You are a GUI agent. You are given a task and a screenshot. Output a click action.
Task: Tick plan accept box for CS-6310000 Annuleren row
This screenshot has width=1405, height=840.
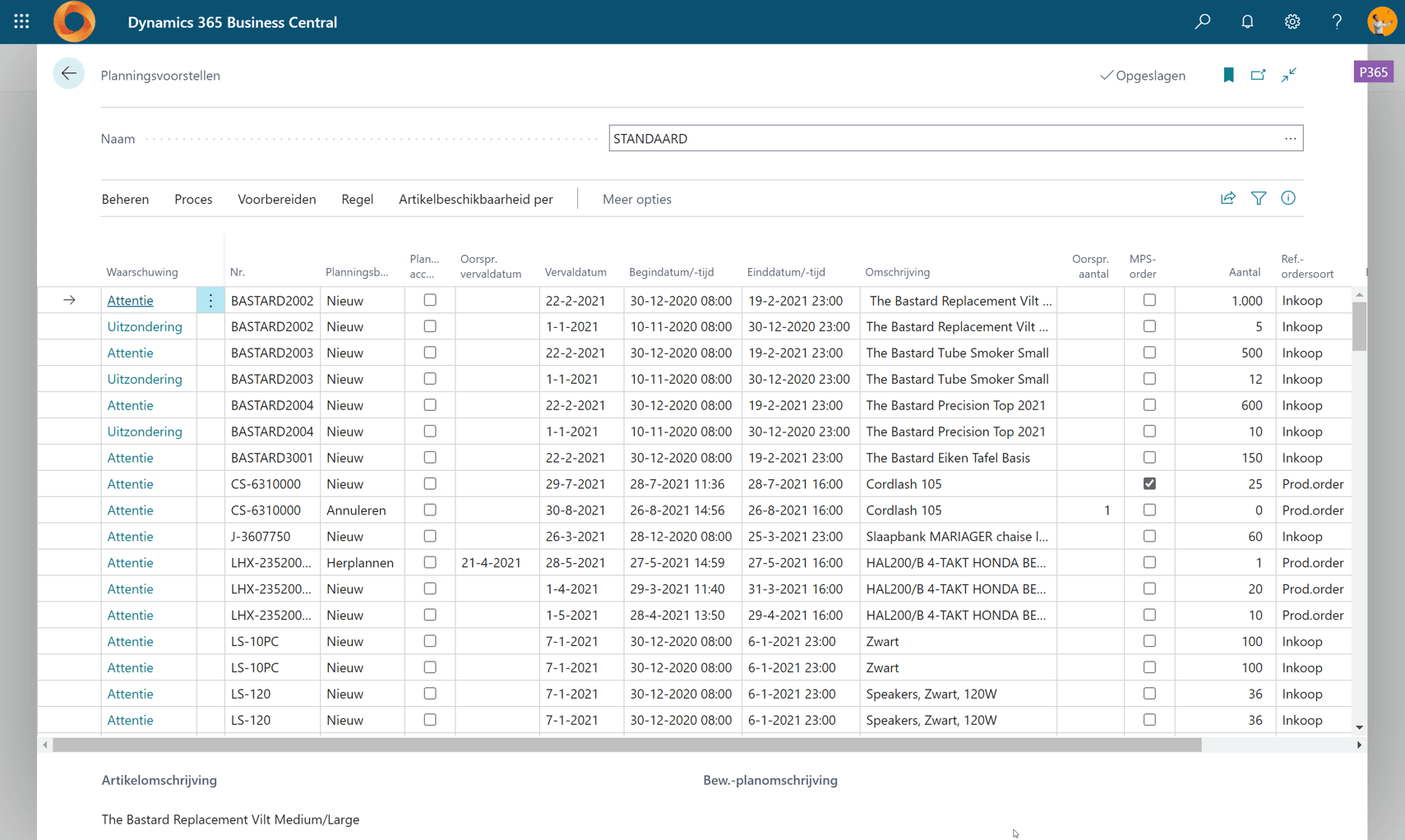click(x=430, y=510)
